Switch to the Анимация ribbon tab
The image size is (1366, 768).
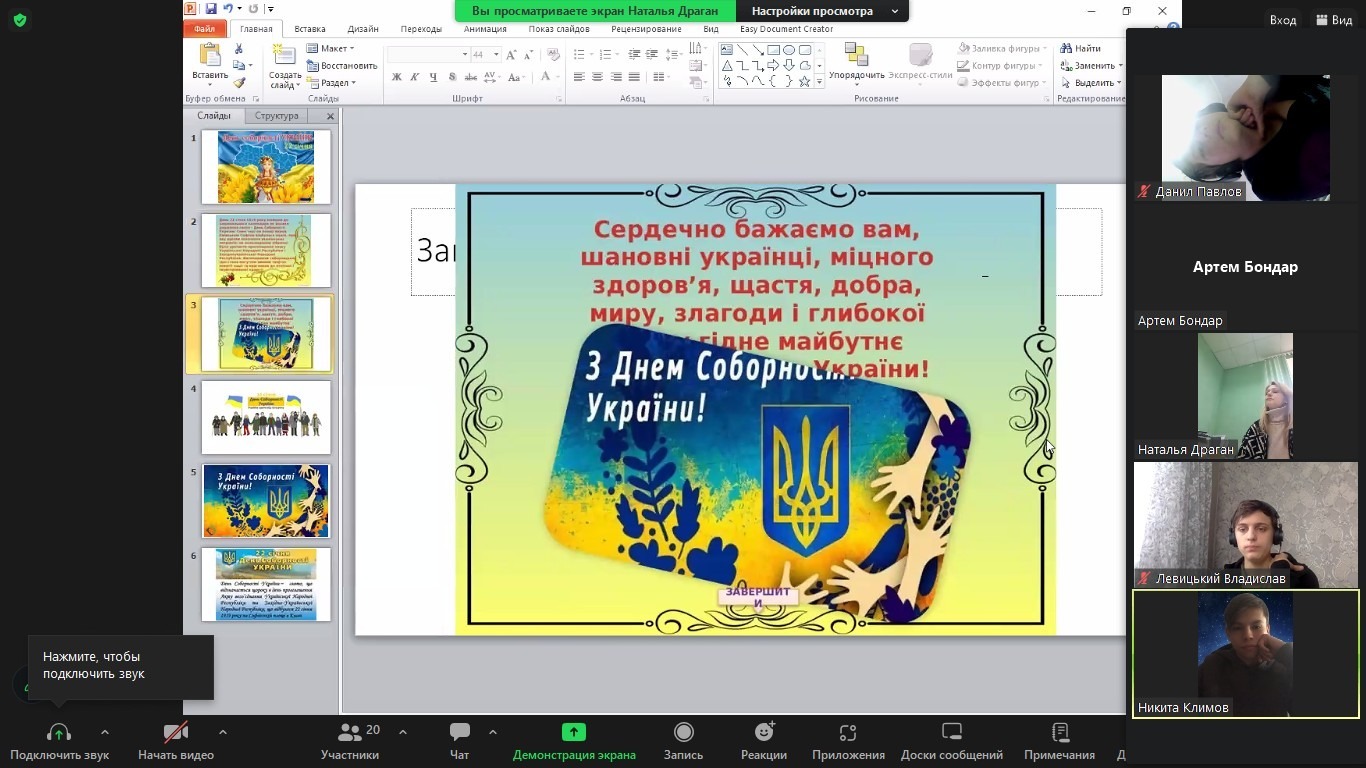pyautogui.click(x=485, y=29)
